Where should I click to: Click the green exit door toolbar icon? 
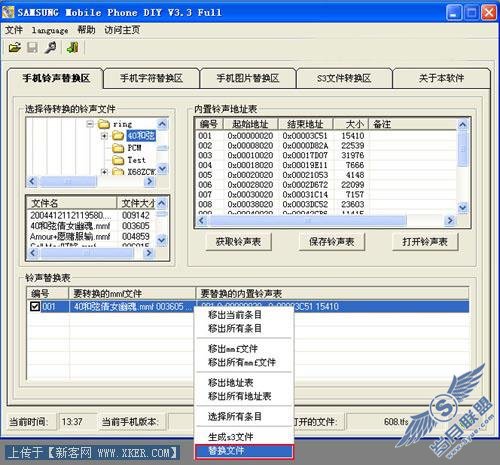(x=72, y=48)
